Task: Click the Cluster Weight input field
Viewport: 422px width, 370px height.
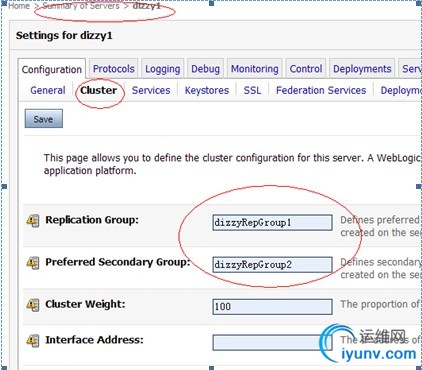Action: pyautogui.click(x=272, y=307)
